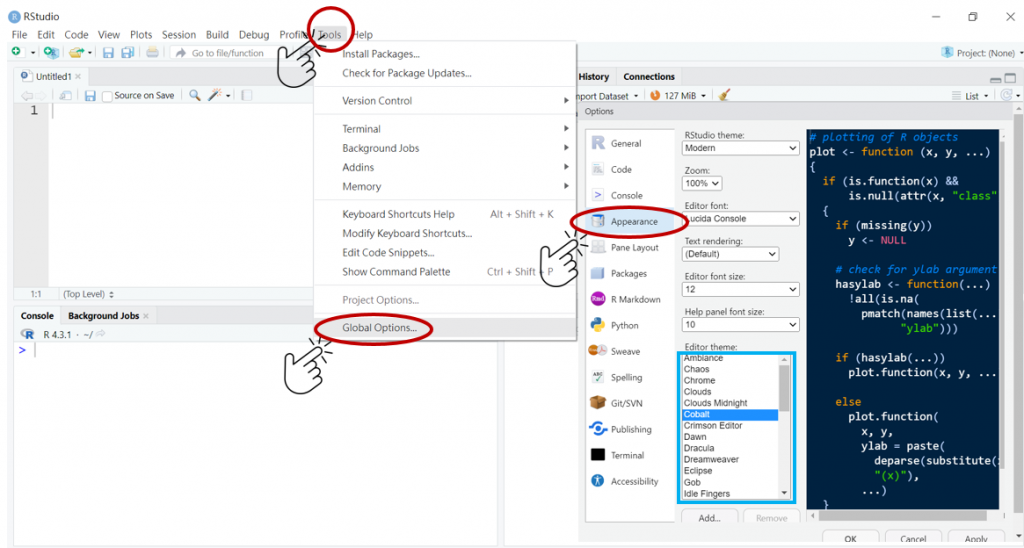Click the environment refresh icon

(1006, 95)
